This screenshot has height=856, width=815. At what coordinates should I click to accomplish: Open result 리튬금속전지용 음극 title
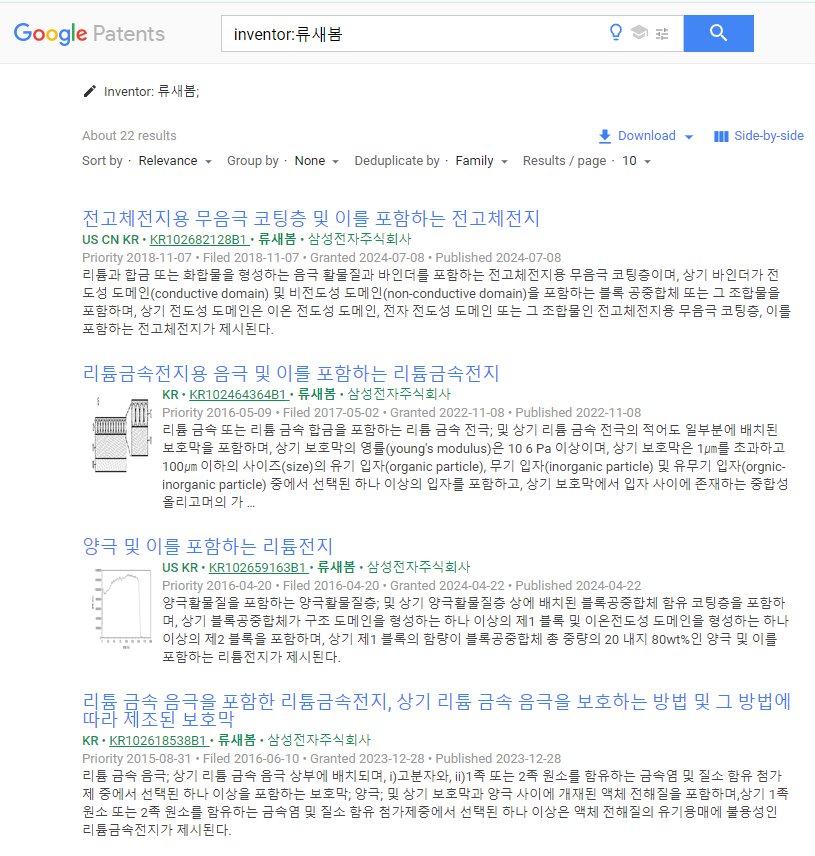tap(291, 373)
